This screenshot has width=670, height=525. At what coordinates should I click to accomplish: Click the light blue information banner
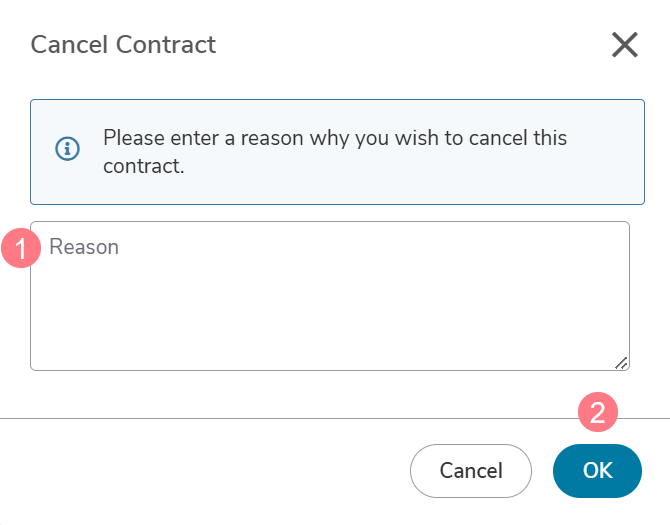coord(337,152)
